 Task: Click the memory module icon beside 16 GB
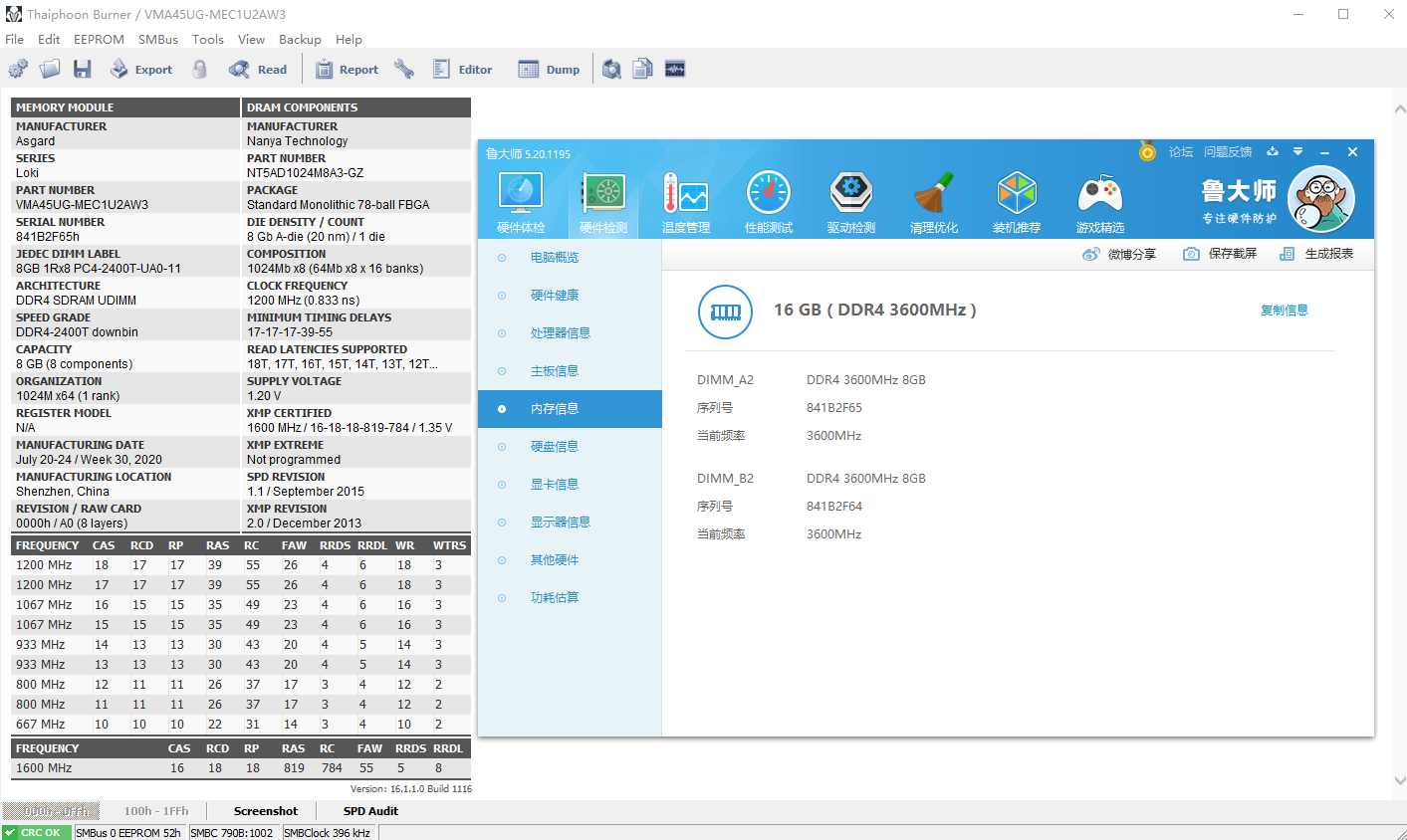(x=726, y=312)
